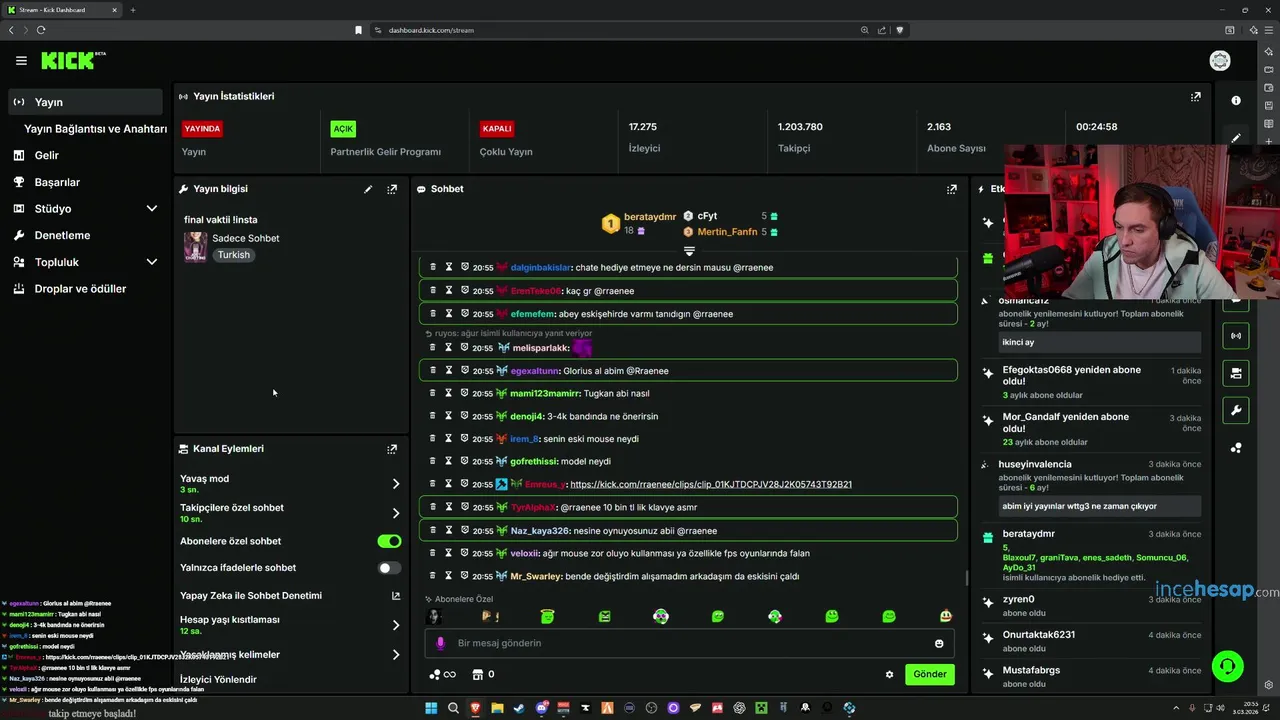This screenshot has height=720, width=1280.
Task: Open the emoji picker in message box
Action: point(939,643)
